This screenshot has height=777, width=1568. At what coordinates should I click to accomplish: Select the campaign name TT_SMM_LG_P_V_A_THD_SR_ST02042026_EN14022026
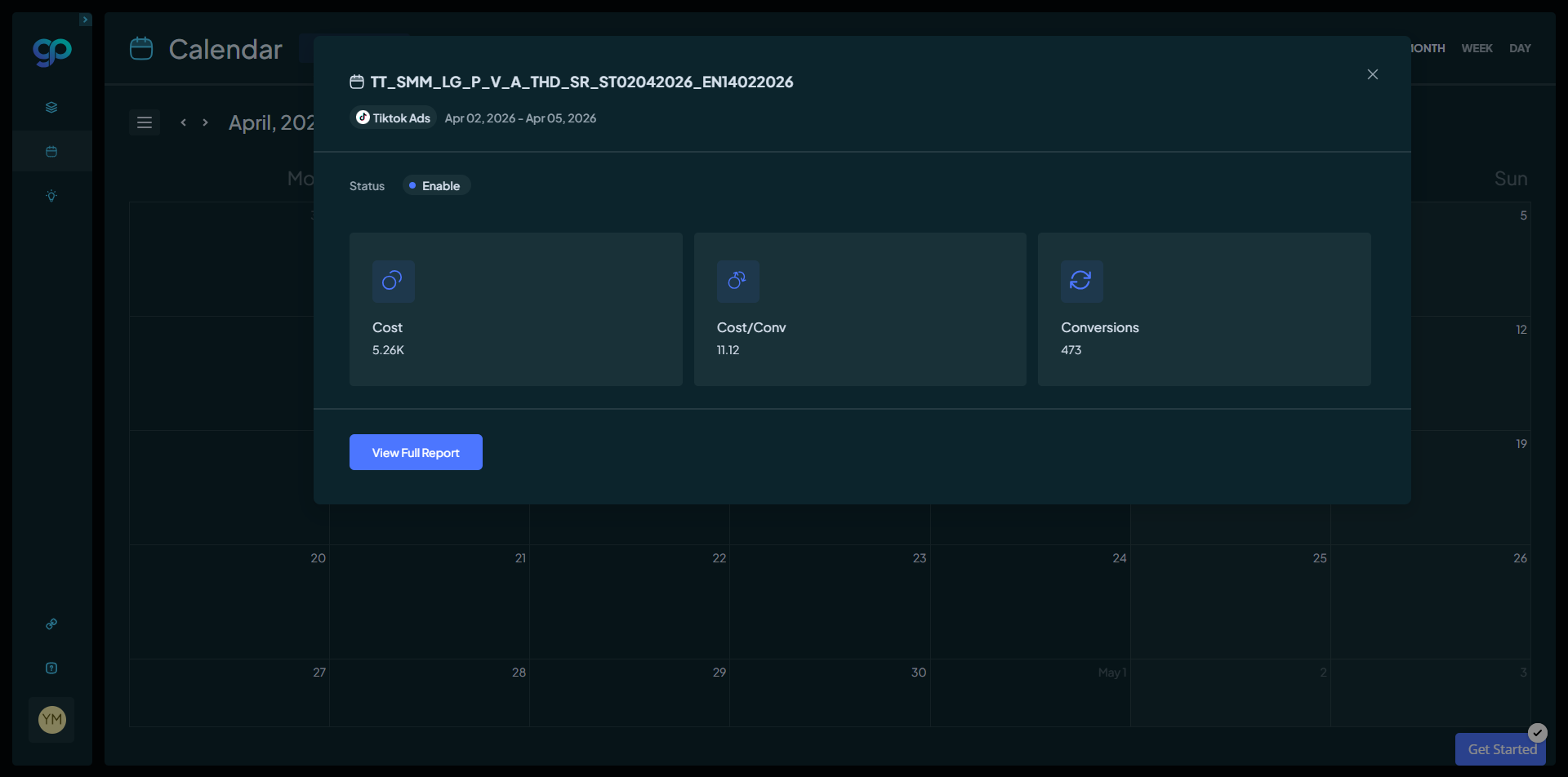581,82
